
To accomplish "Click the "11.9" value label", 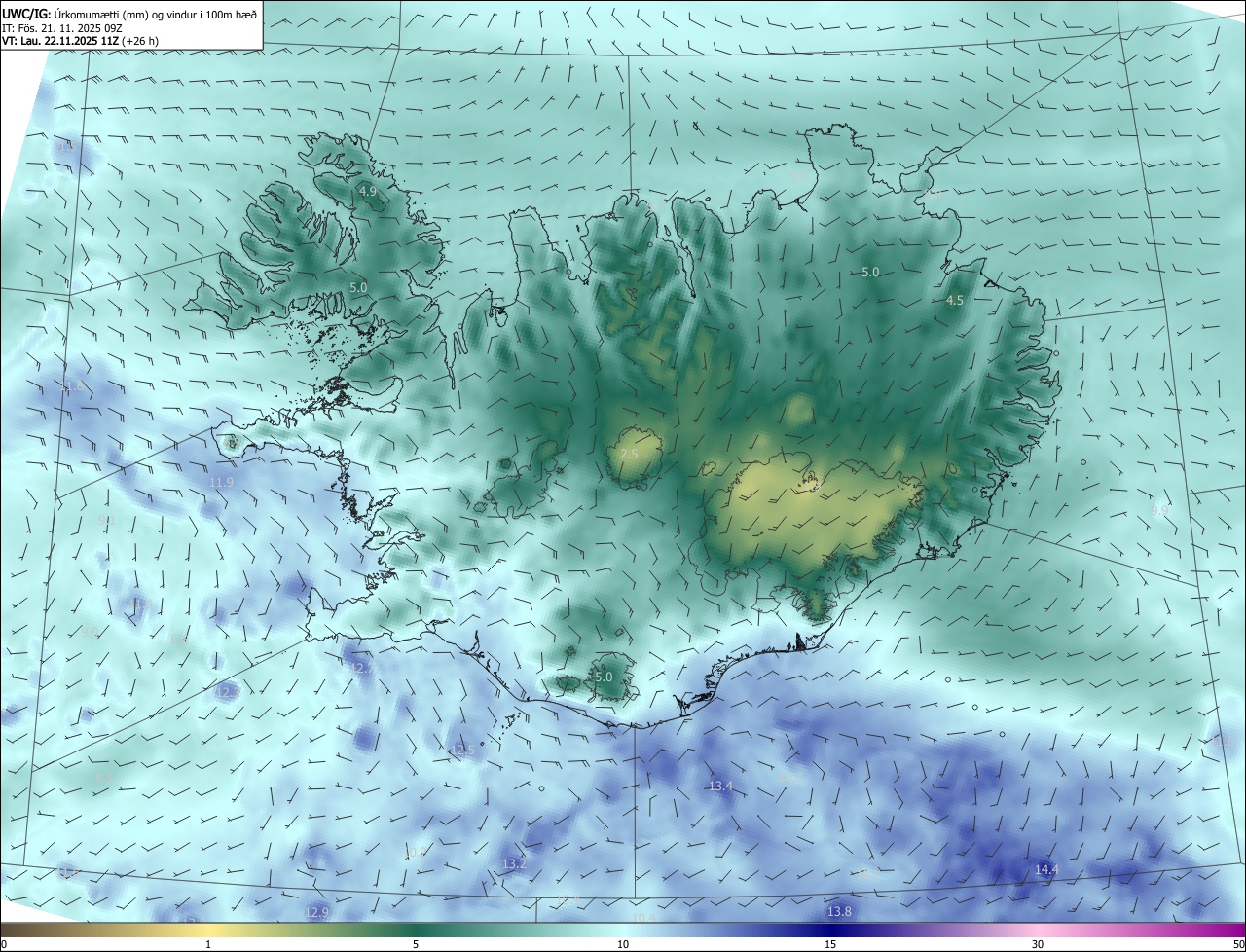I will coord(222,482).
